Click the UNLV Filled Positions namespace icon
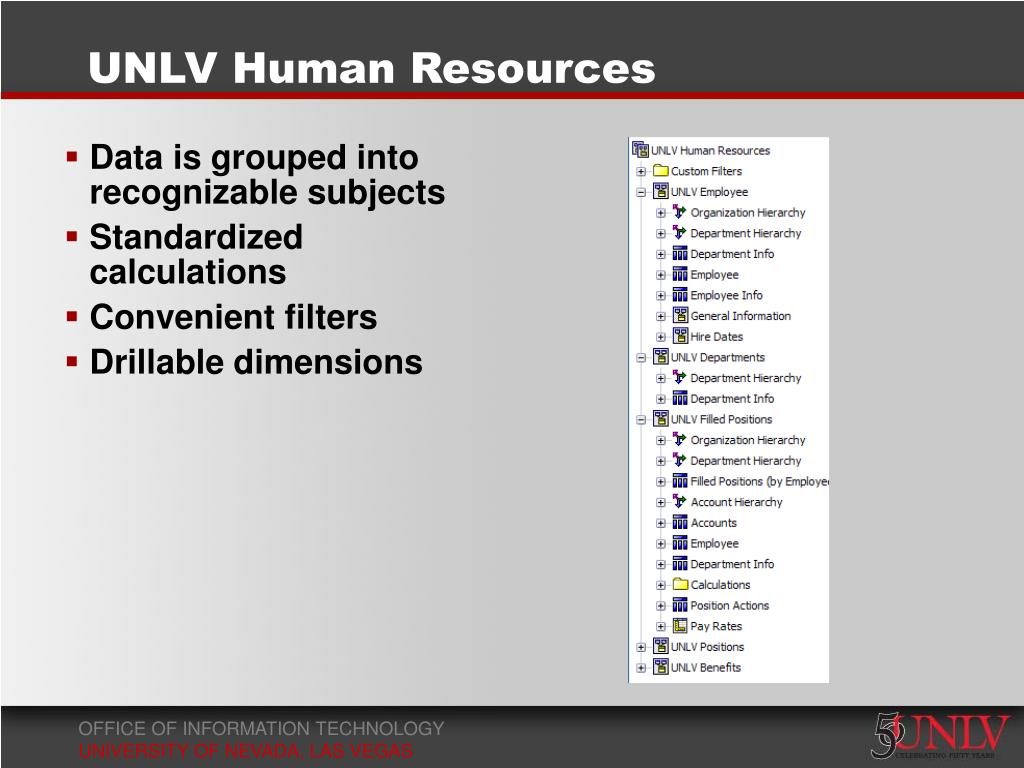 click(x=661, y=419)
